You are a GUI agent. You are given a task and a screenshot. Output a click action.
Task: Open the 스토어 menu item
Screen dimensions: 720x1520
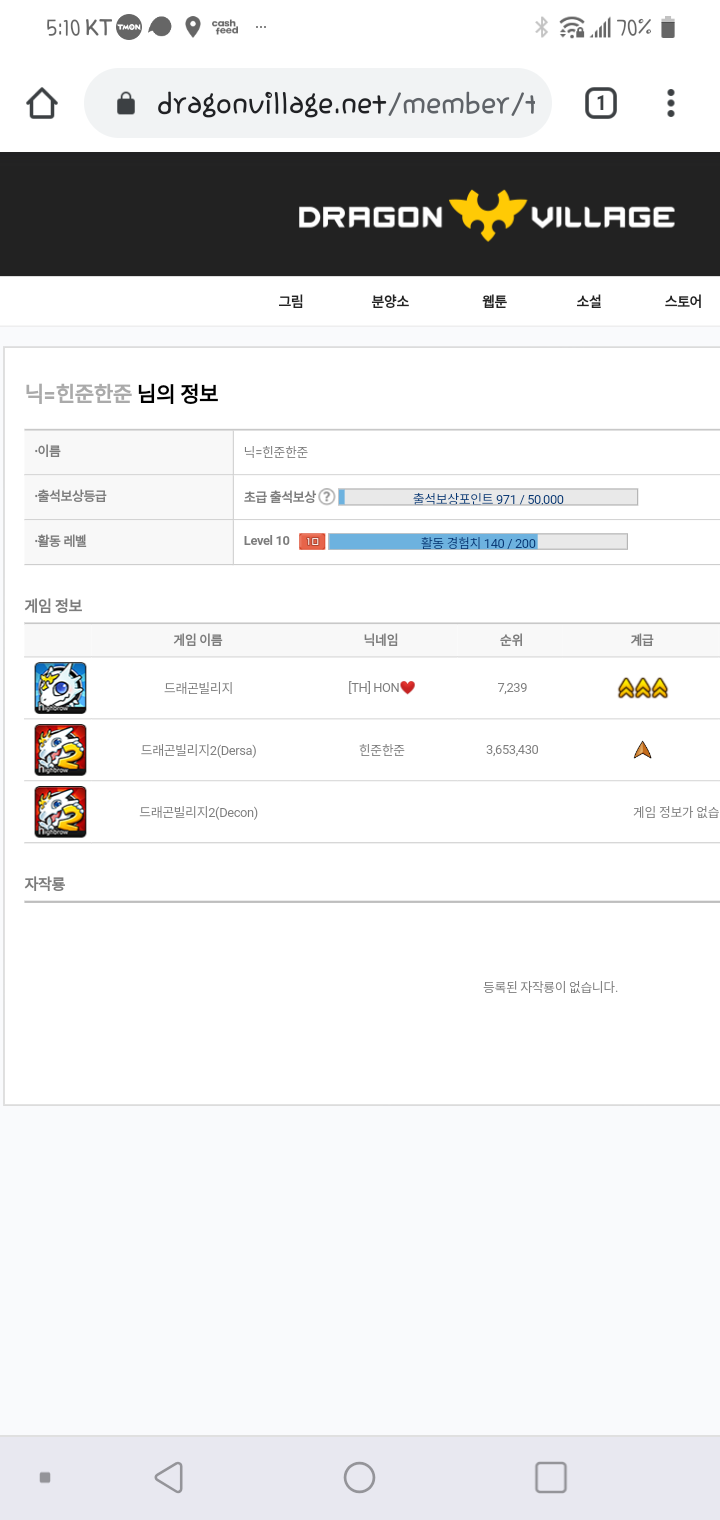pyautogui.click(x=683, y=302)
